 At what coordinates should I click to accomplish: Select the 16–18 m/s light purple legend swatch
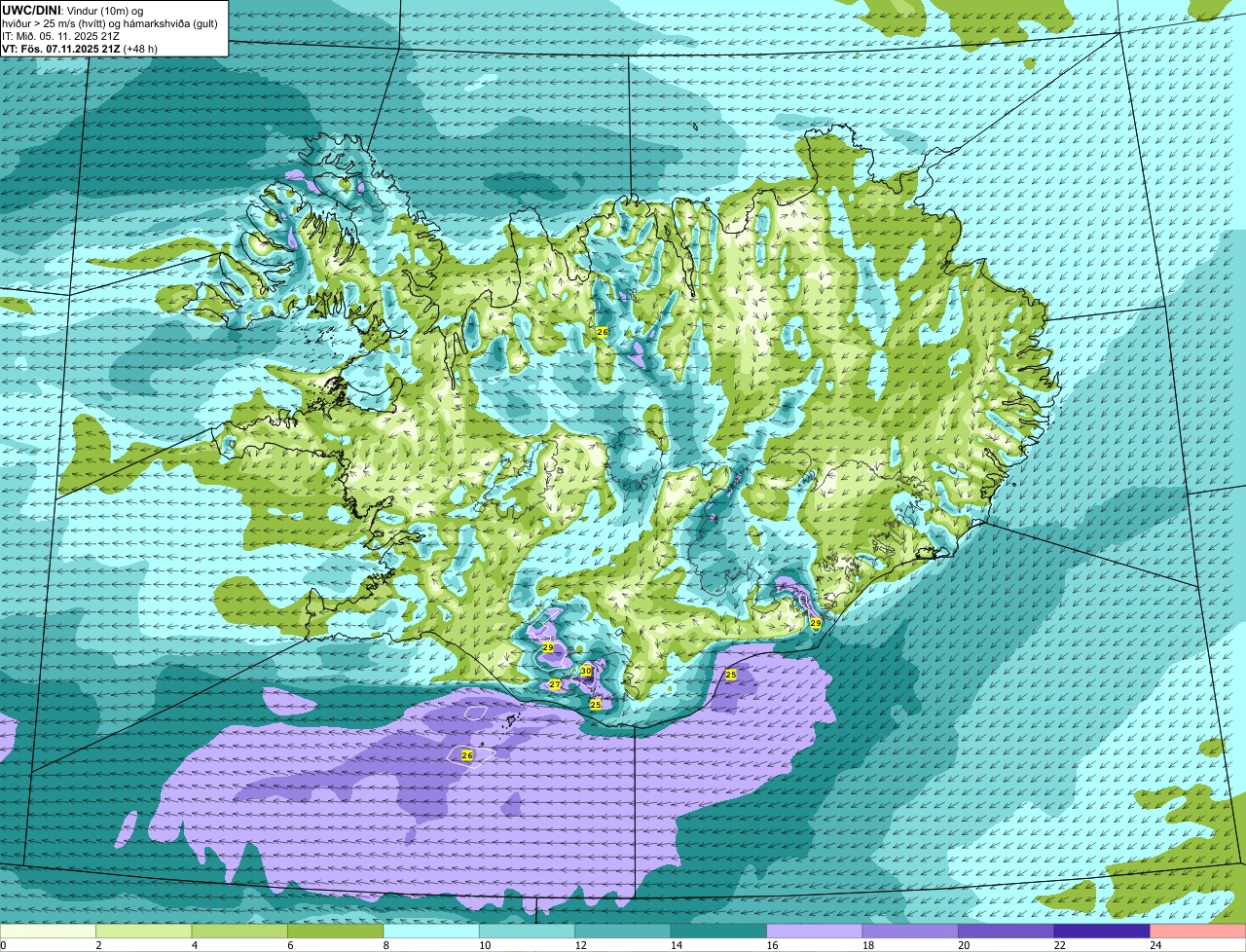click(815, 932)
